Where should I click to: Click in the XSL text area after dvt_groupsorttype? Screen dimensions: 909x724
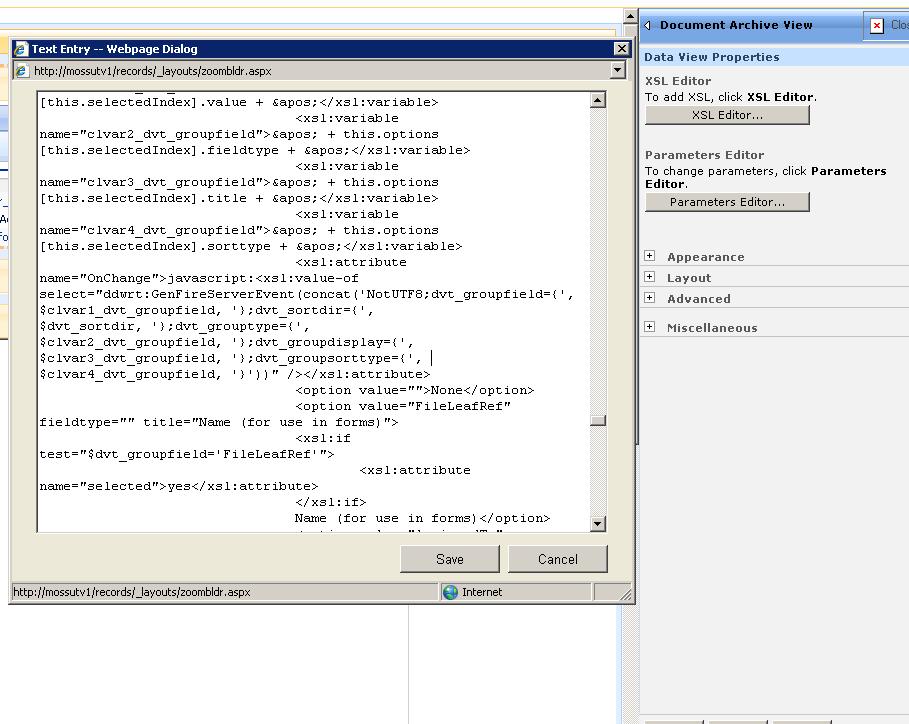(431, 358)
